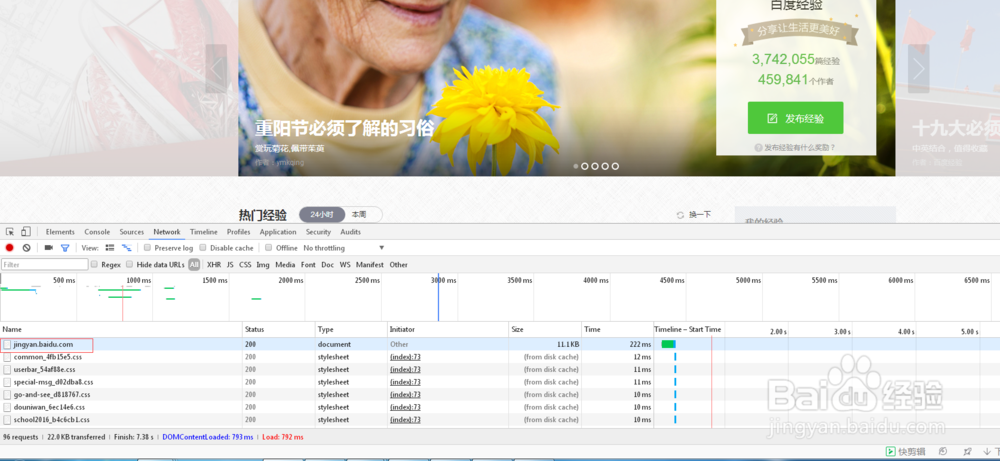Select the 24小时 toggle
1000x461 pixels.
click(x=322, y=215)
